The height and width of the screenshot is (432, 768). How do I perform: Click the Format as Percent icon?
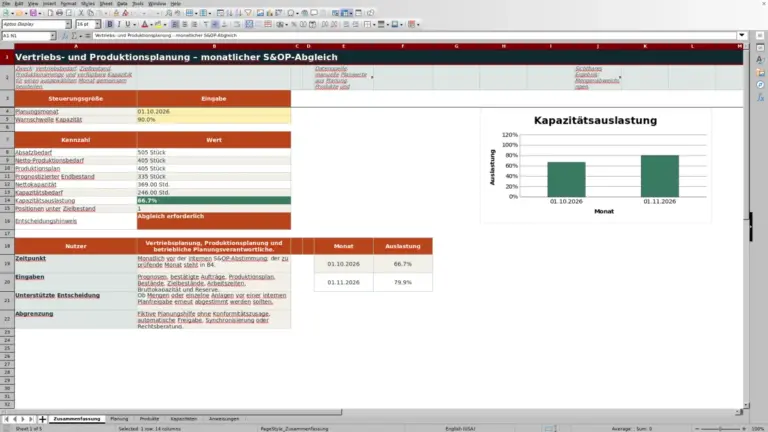(x=294, y=24)
